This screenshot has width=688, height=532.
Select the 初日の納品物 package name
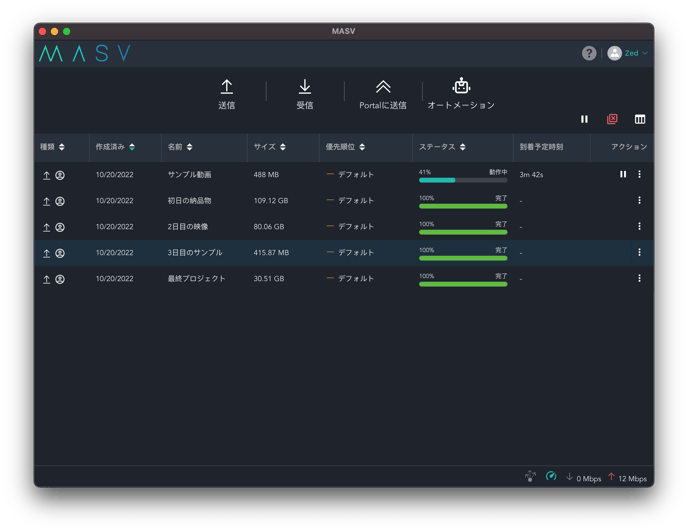[x=189, y=201]
